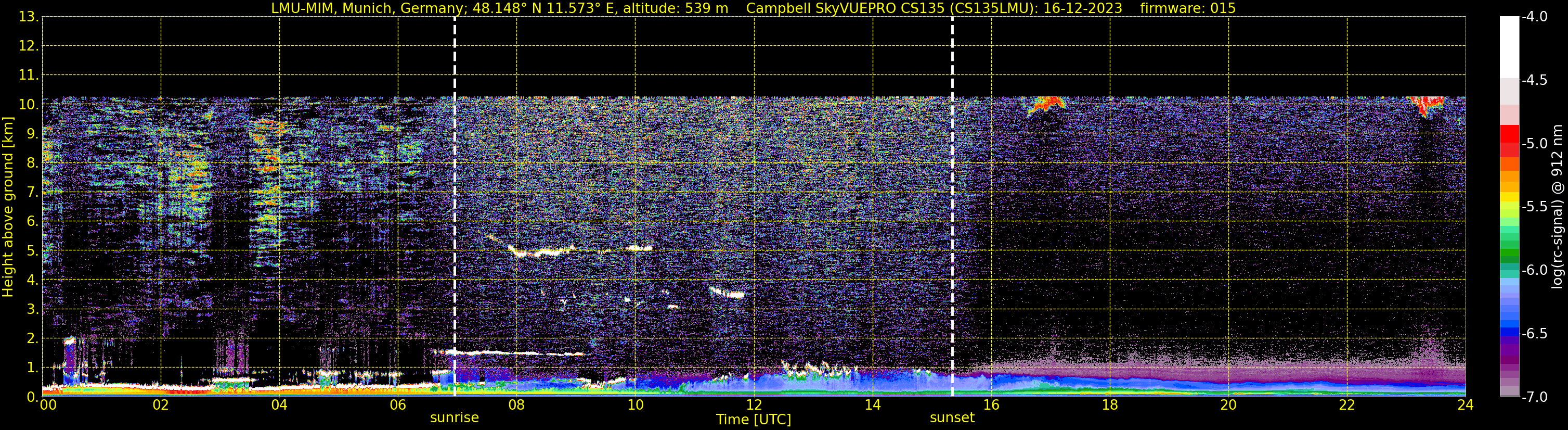Click the red region of the colorbar
Viewport: 1568px width, 430px height.
tap(1510, 140)
